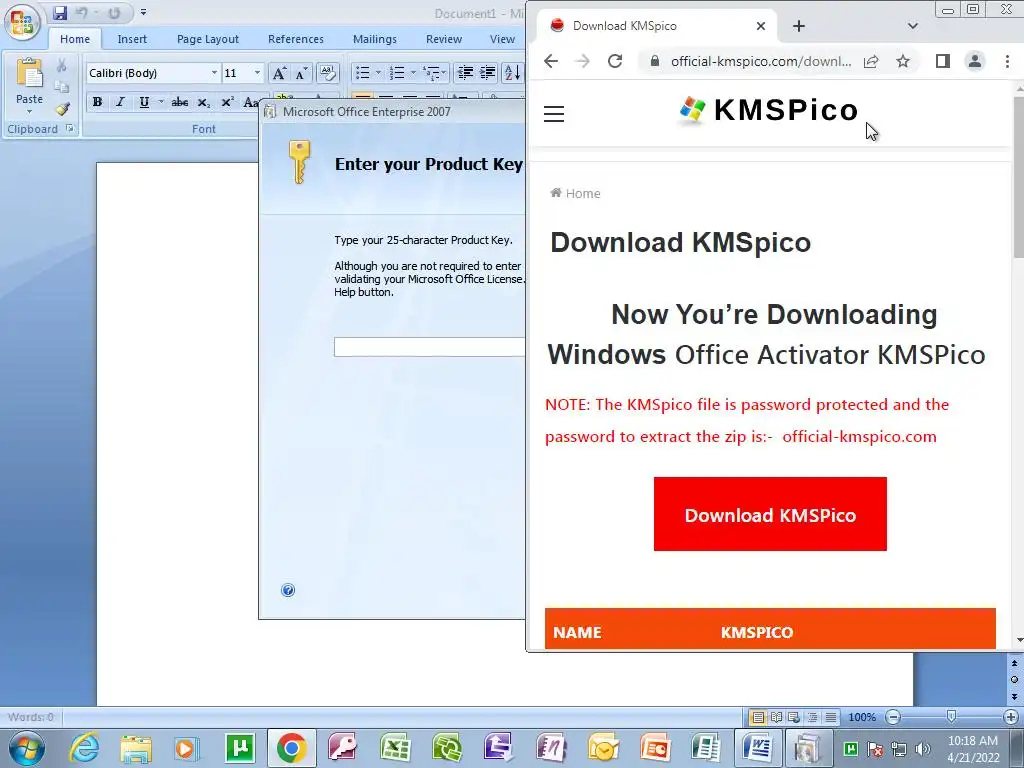Screen dimensions: 1024x768
Task: Open the Mailings ribbon tab
Action: pos(375,39)
